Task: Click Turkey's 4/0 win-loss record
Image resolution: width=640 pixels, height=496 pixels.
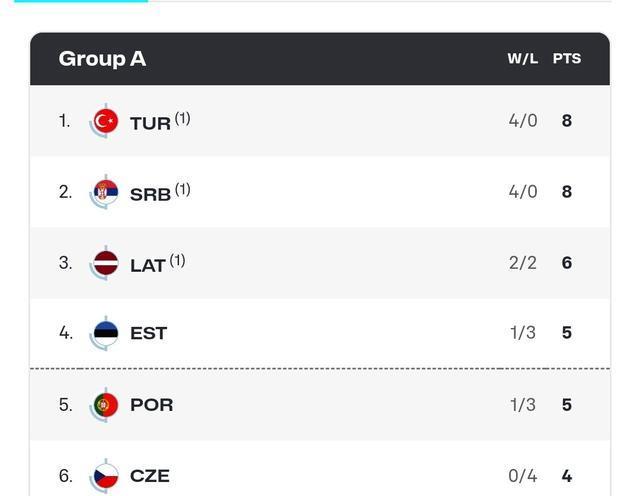Action: coord(522,121)
